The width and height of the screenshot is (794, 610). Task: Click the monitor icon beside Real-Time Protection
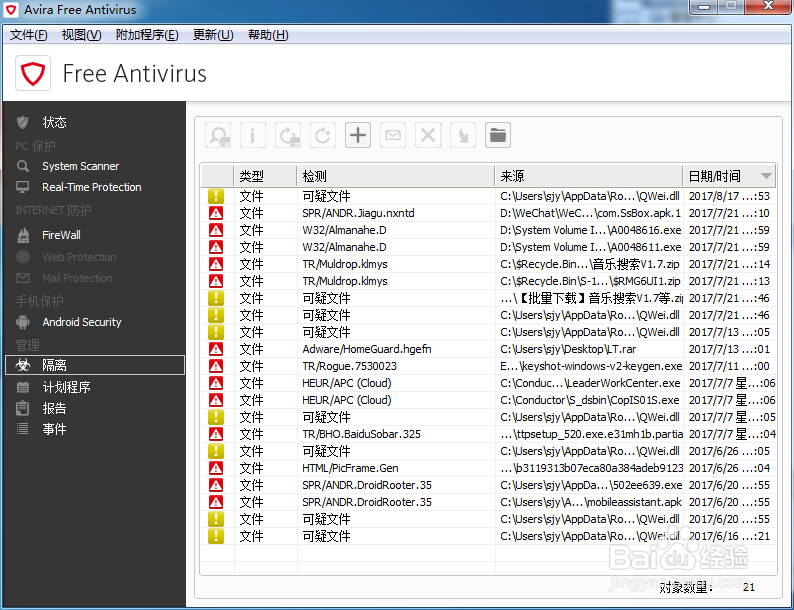pos(23,187)
